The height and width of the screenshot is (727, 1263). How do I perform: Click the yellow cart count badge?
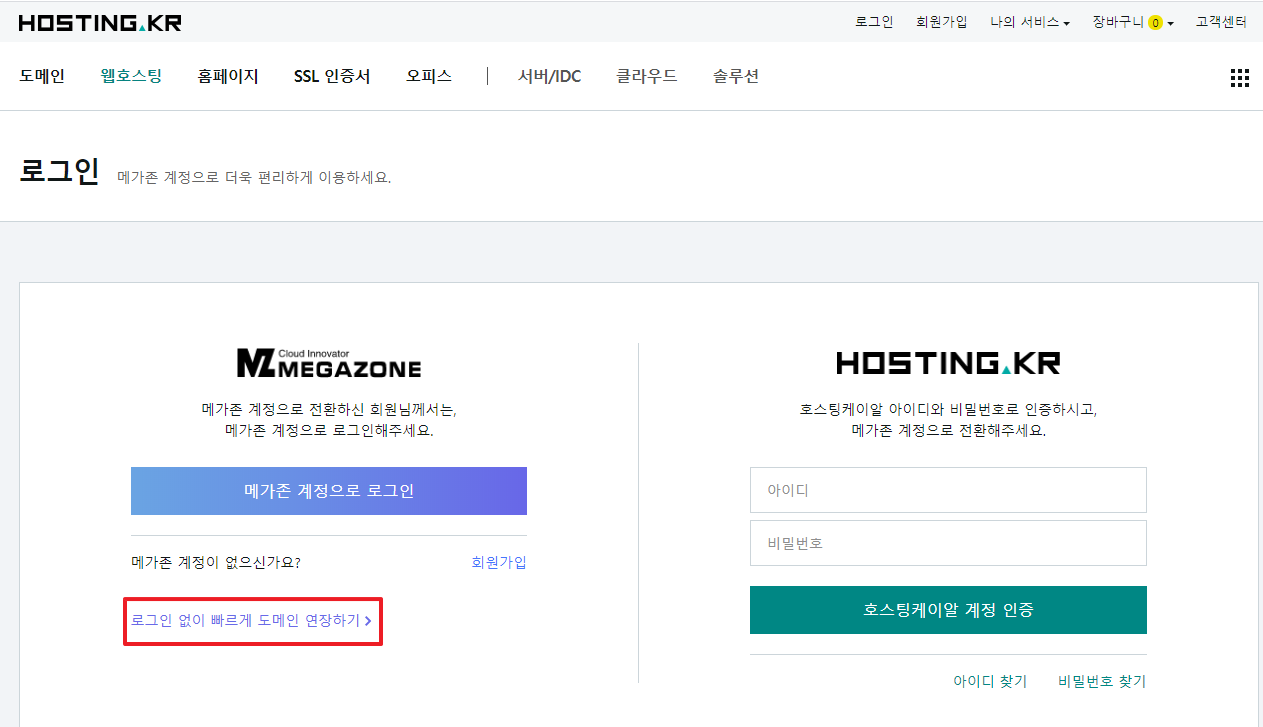pos(1155,23)
